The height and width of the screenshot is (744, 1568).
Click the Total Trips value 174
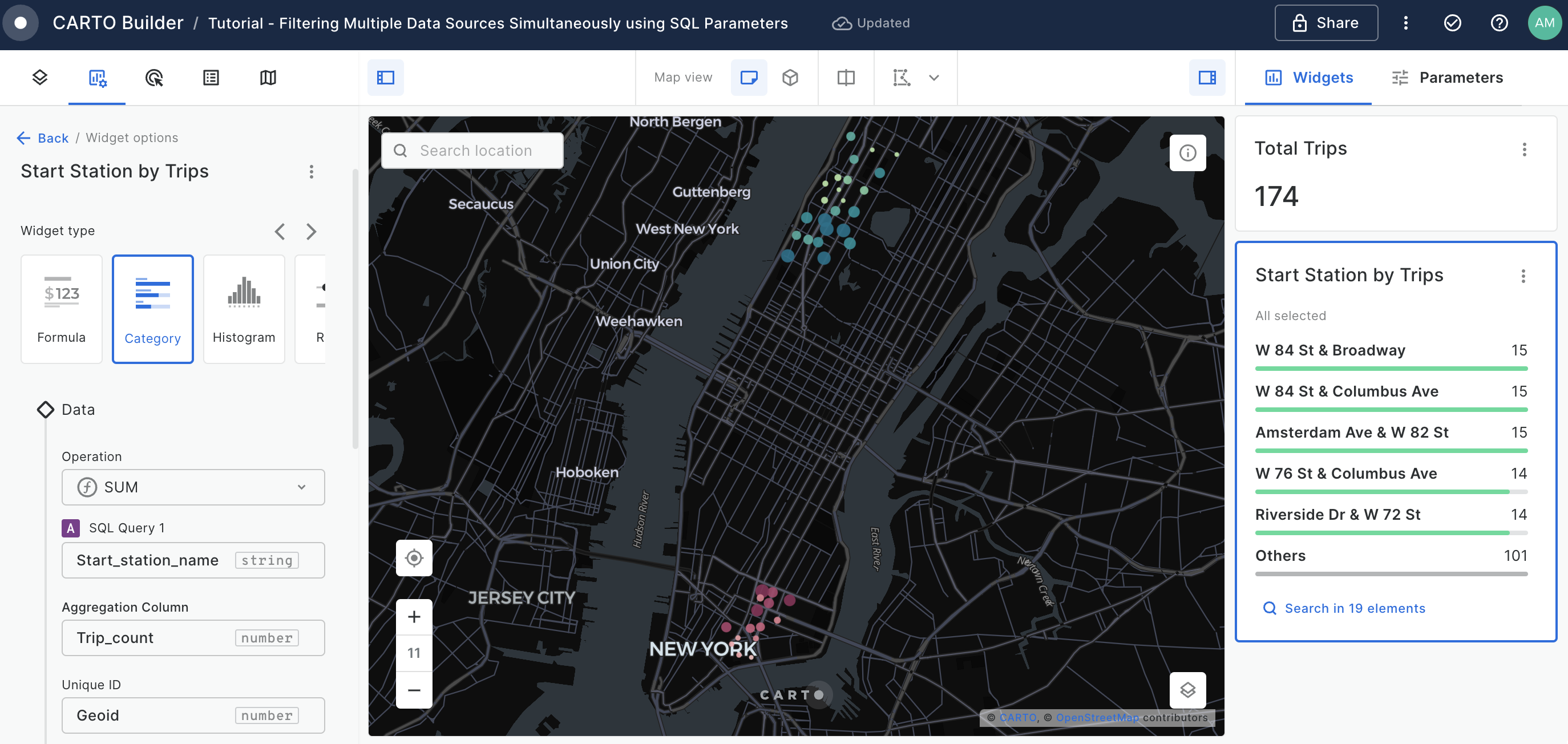click(1276, 196)
